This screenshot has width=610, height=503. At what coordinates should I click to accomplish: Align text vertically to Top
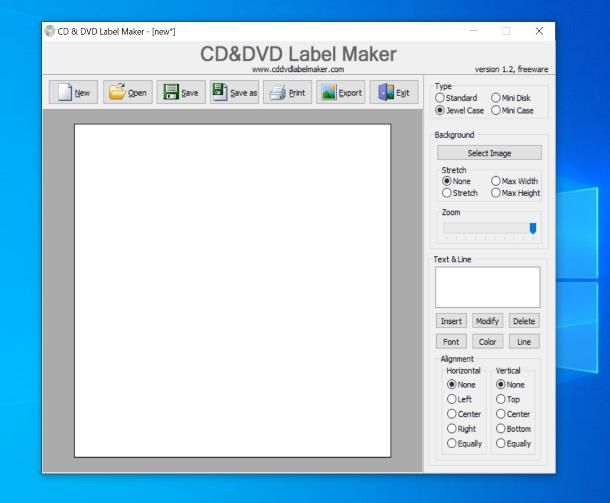click(x=508, y=400)
